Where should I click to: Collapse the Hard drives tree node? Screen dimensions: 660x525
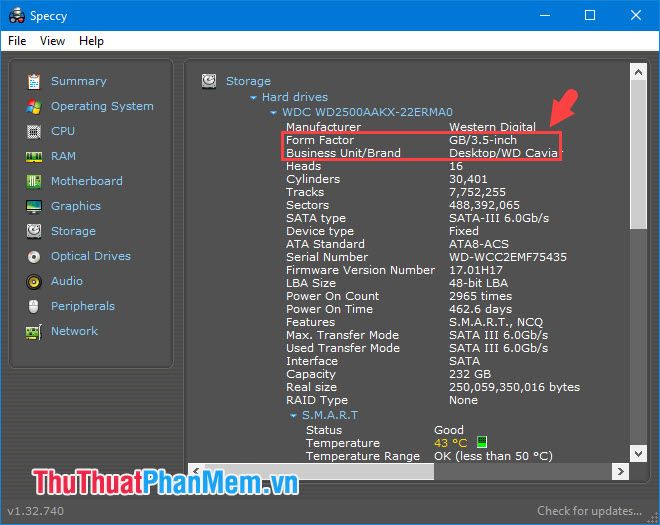pyautogui.click(x=253, y=98)
